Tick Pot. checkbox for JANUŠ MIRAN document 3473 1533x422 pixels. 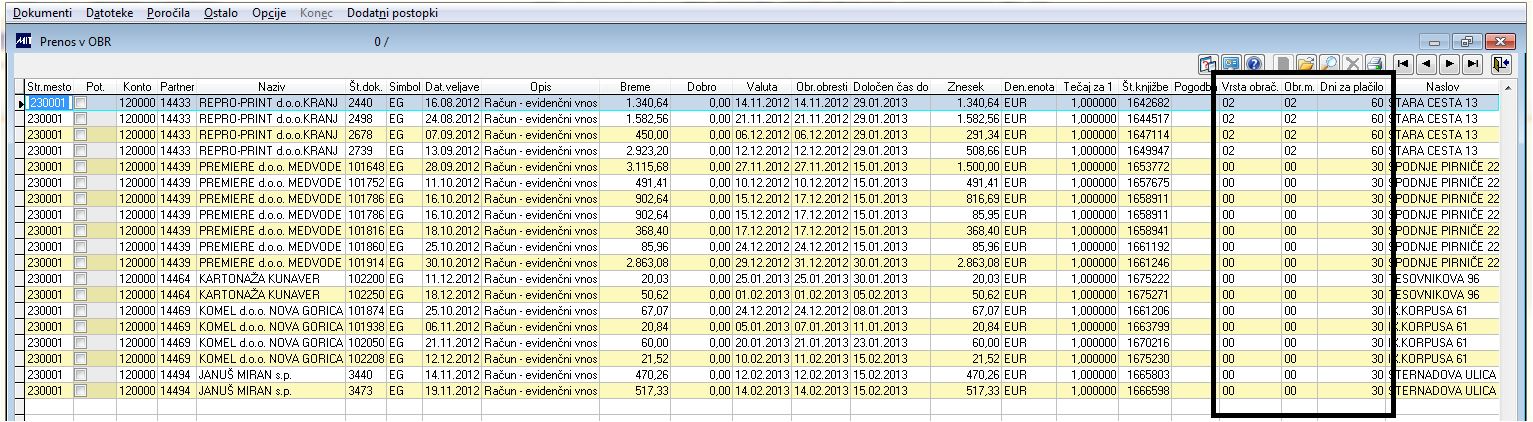(82, 389)
